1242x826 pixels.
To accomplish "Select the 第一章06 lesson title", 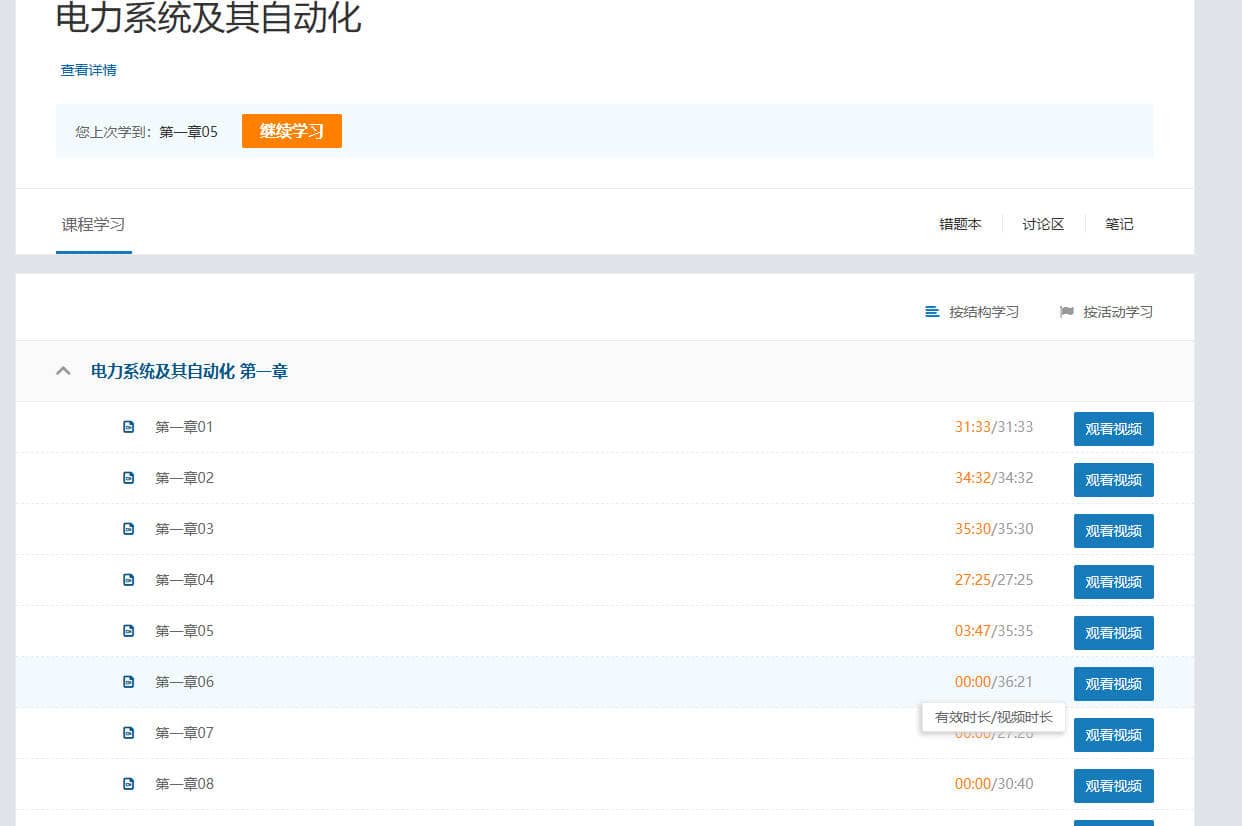I will coord(184,682).
